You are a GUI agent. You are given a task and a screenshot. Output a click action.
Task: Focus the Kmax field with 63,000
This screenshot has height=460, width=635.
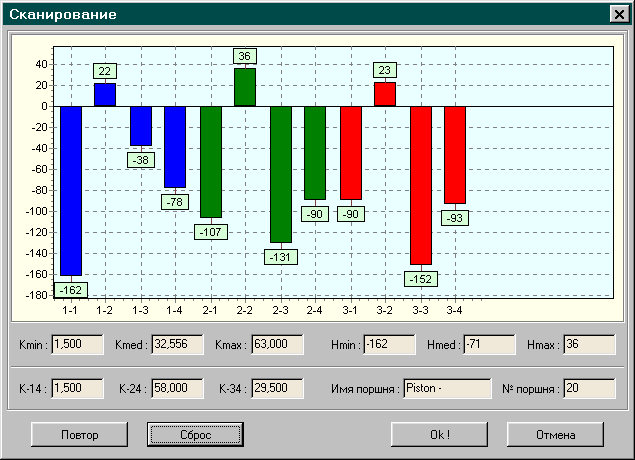click(276, 345)
